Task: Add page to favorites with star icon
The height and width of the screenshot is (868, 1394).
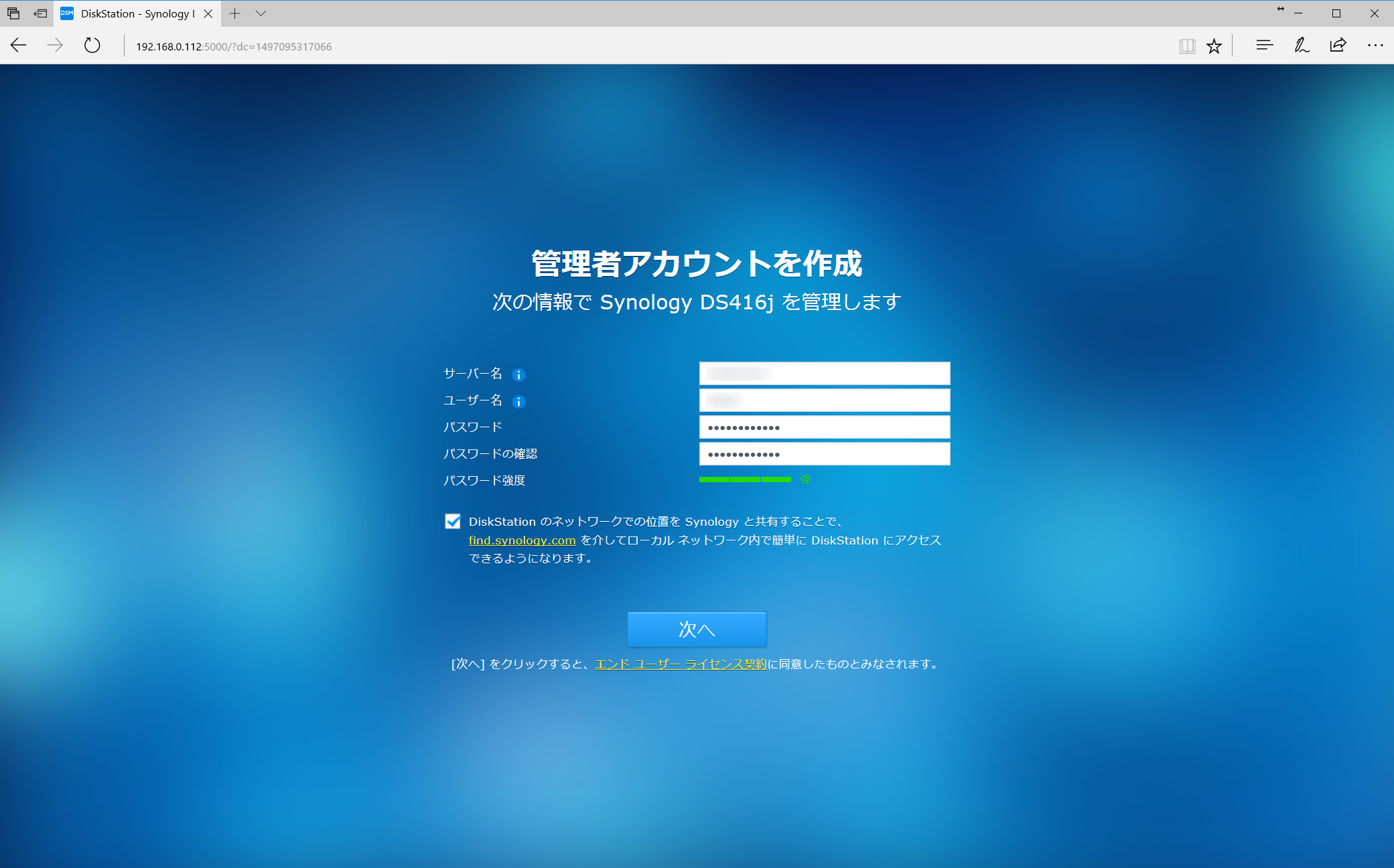Action: [x=1214, y=46]
